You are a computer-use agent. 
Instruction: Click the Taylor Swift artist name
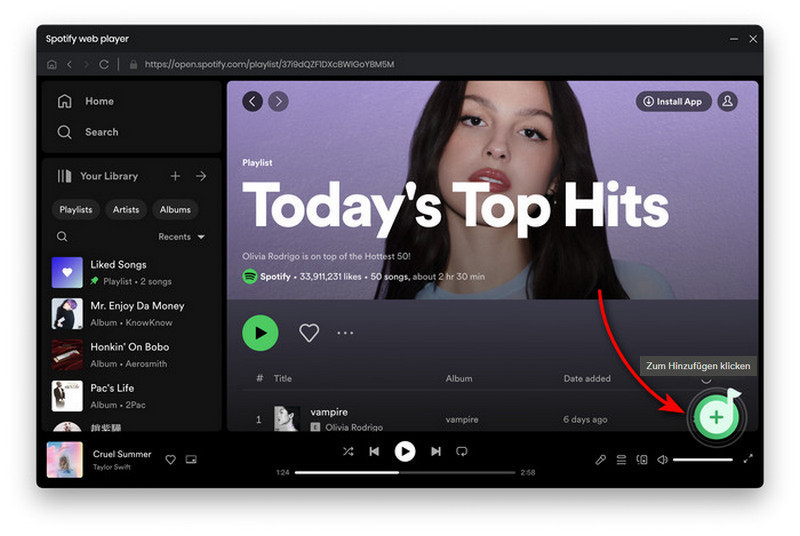coord(112,467)
